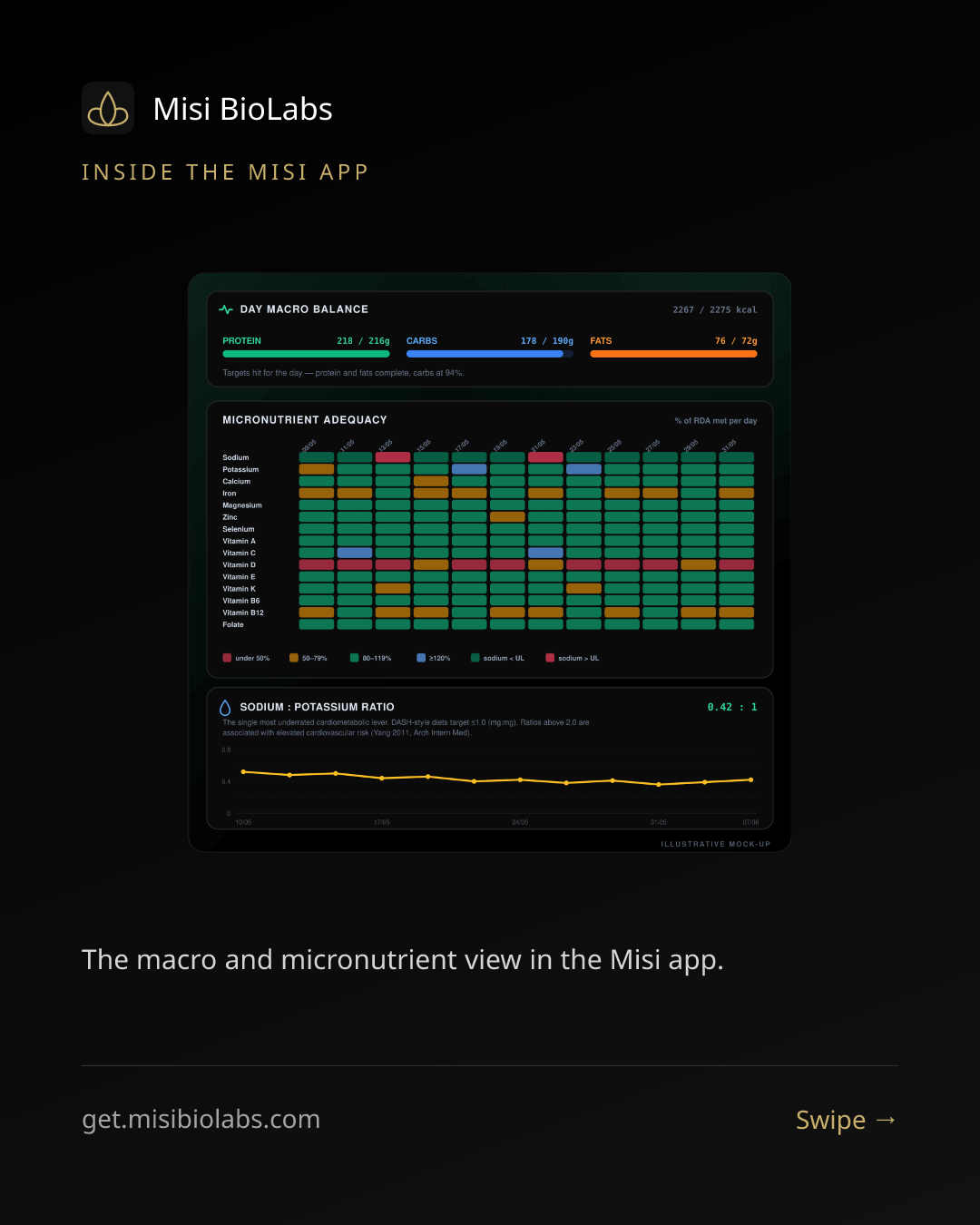Click the blue Potassium cell for 17/05

click(469, 469)
